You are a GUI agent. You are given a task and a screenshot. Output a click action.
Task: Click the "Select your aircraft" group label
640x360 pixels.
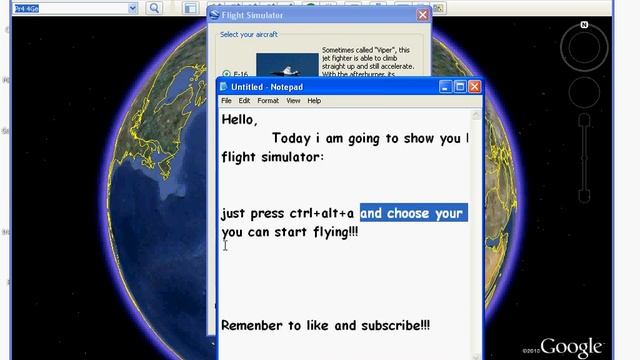pyautogui.click(x=249, y=35)
